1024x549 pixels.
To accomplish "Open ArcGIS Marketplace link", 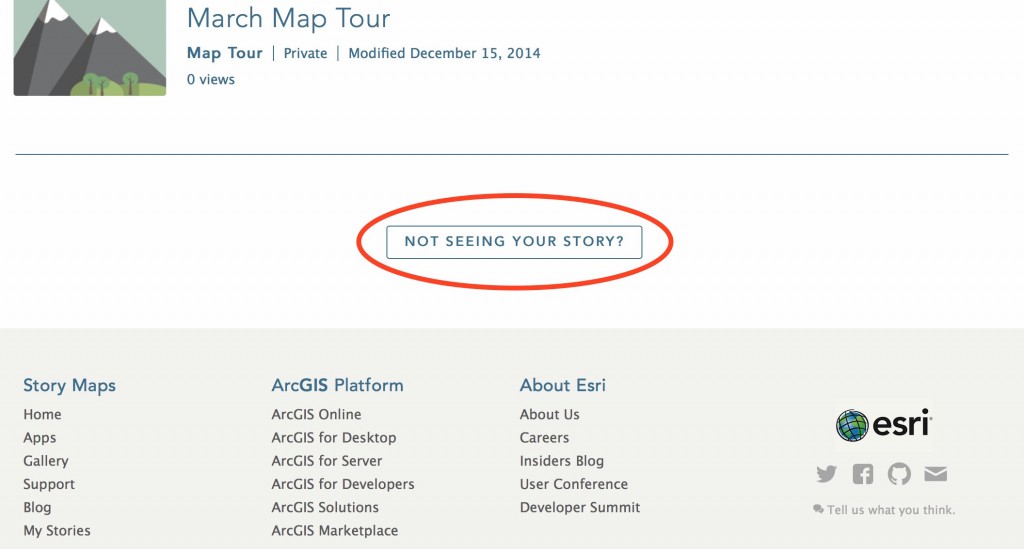I will [x=335, y=531].
